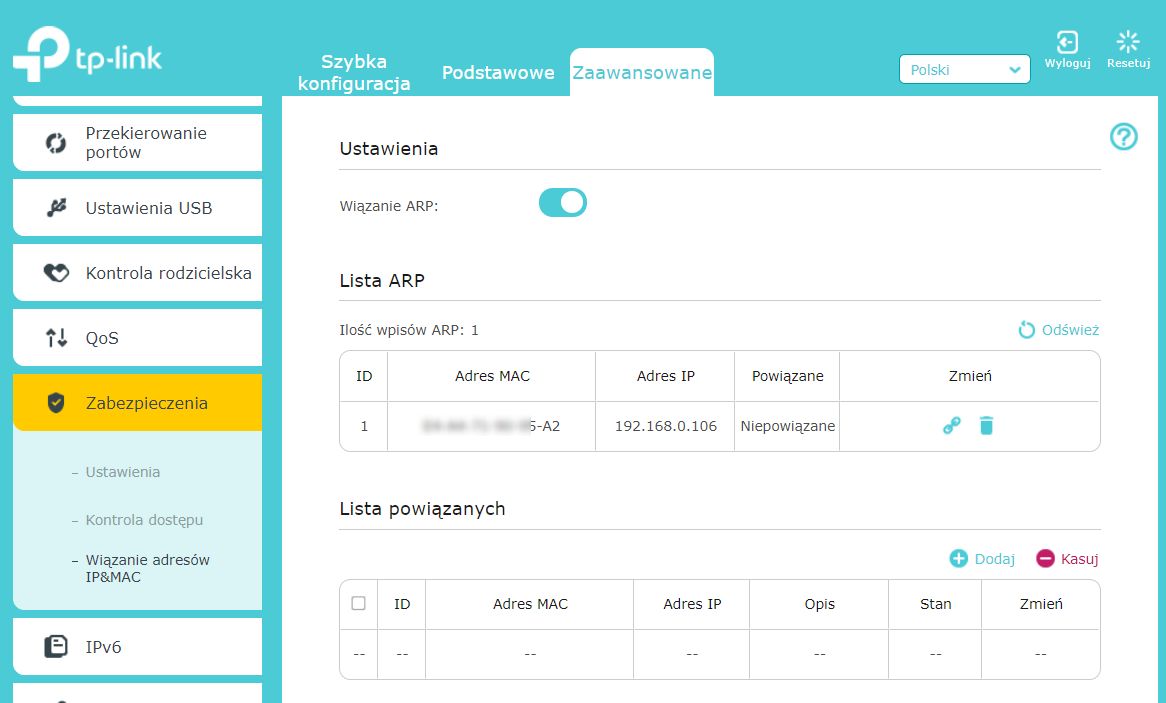
Task: Open help via the question mark icon
Action: (x=1124, y=136)
